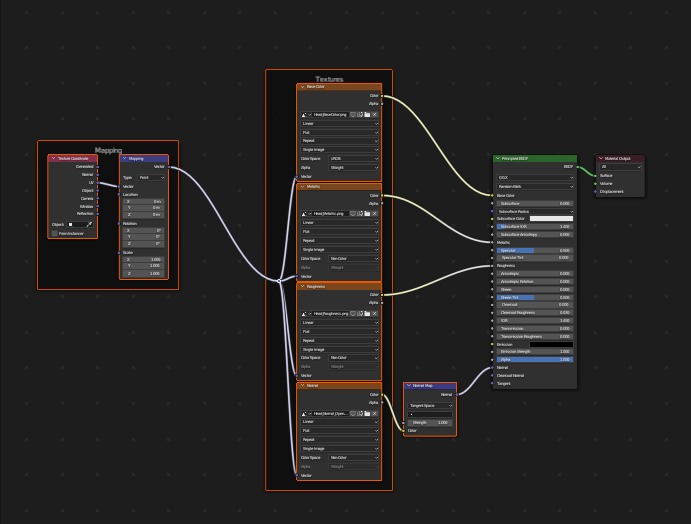Click the Mapping Location X field

[x=144, y=201]
